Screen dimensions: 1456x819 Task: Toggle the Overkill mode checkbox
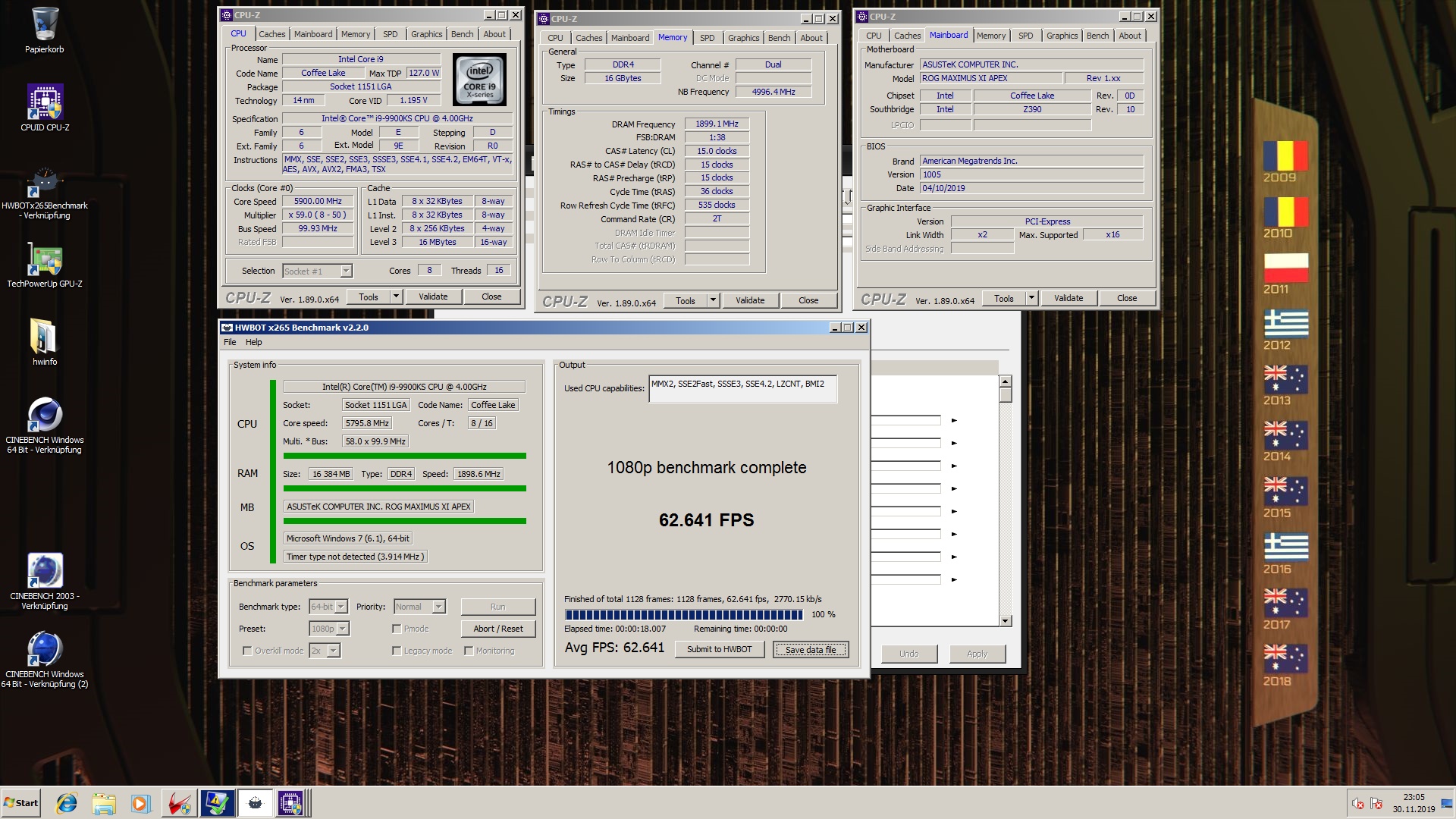tap(247, 651)
